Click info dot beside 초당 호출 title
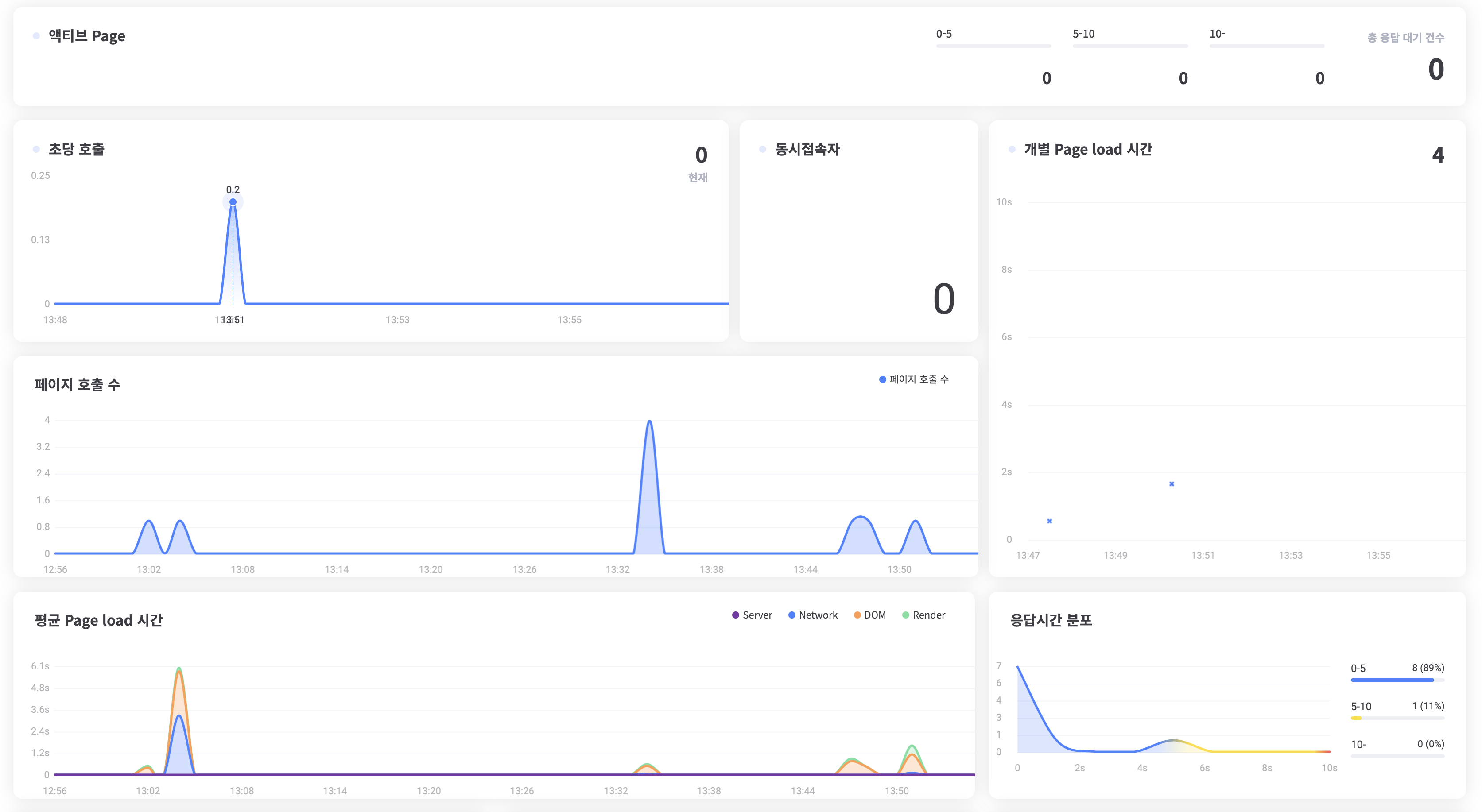 point(36,150)
